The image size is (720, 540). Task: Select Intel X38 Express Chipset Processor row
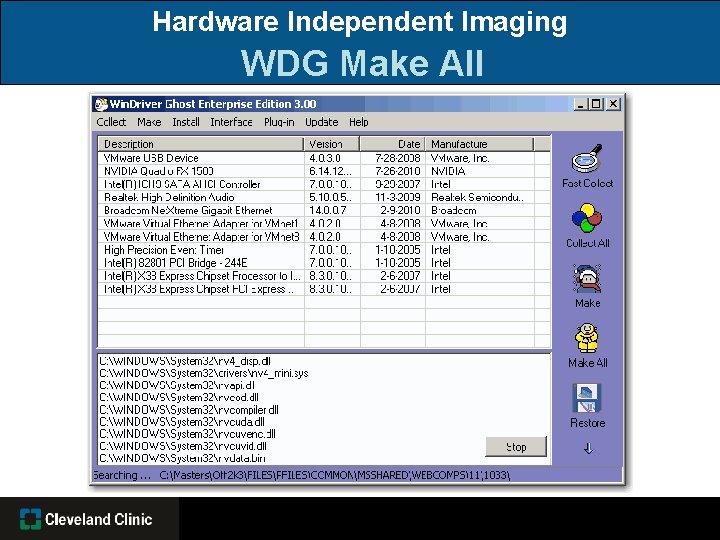[x=324, y=276]
